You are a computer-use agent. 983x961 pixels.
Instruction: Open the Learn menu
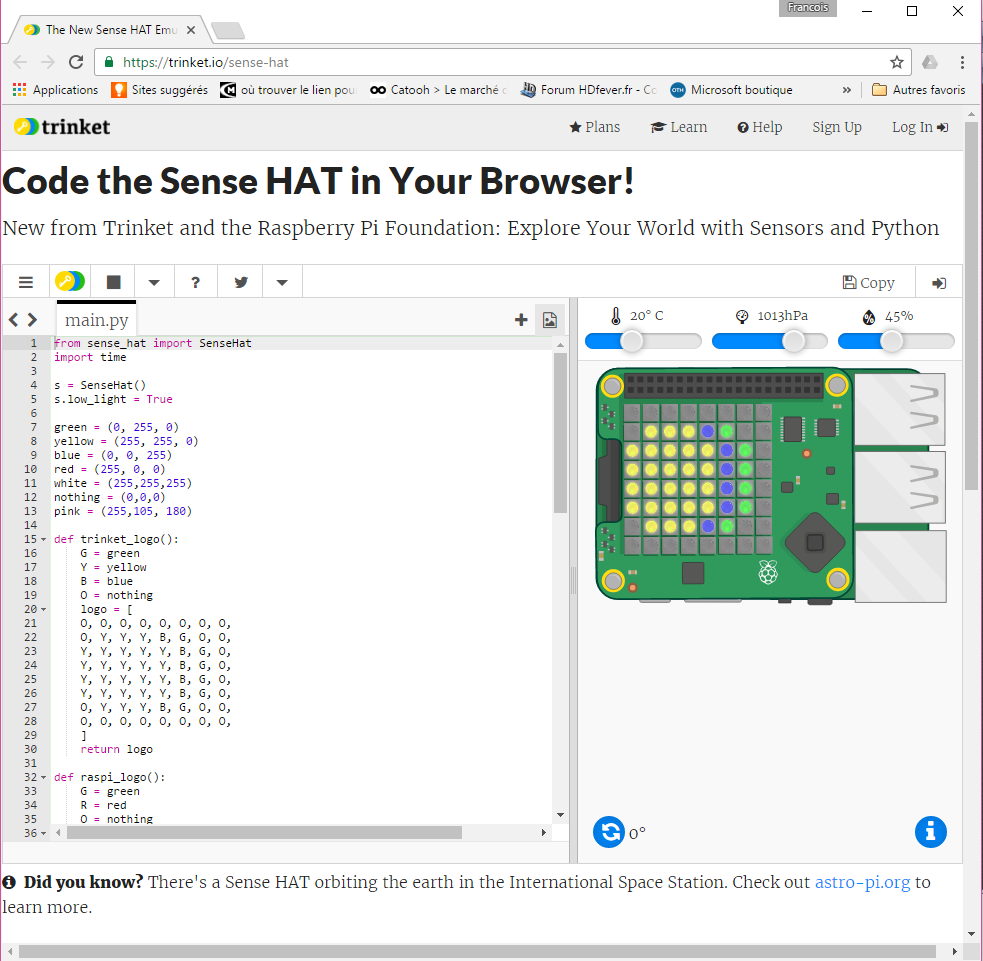point(678,127)
